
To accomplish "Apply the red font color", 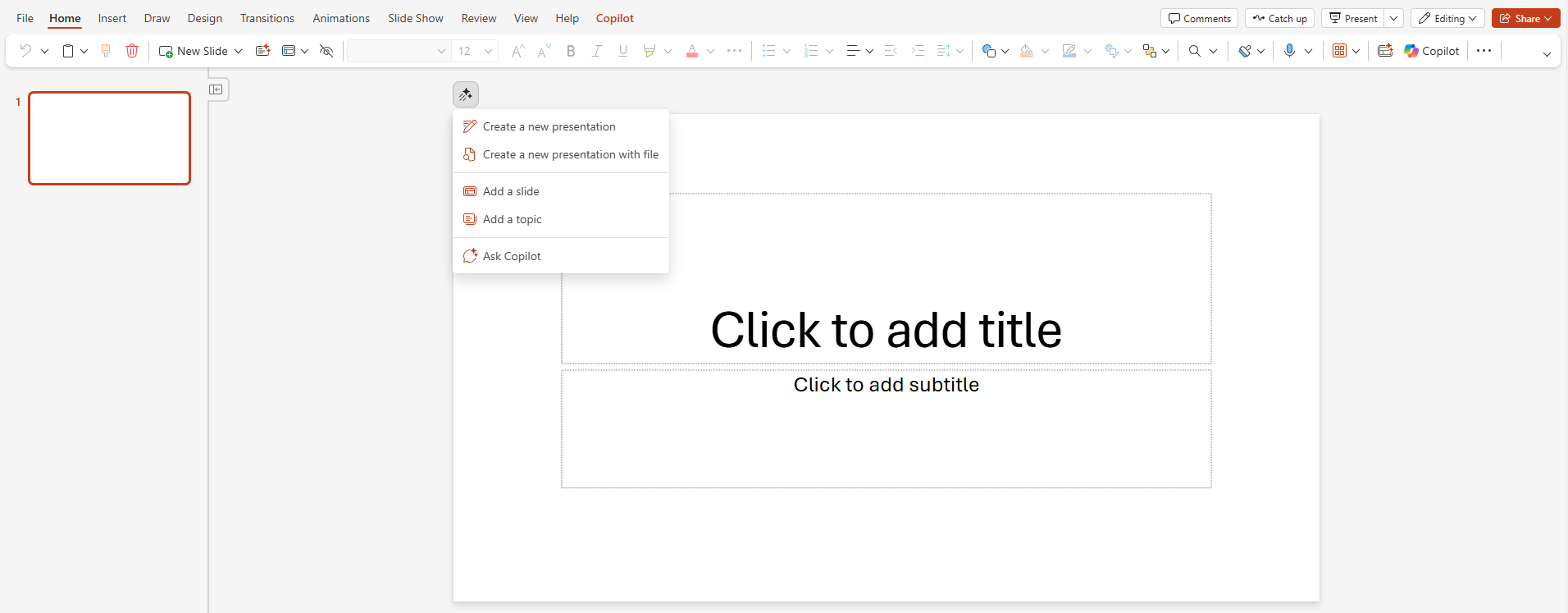I will coord(692,51).
